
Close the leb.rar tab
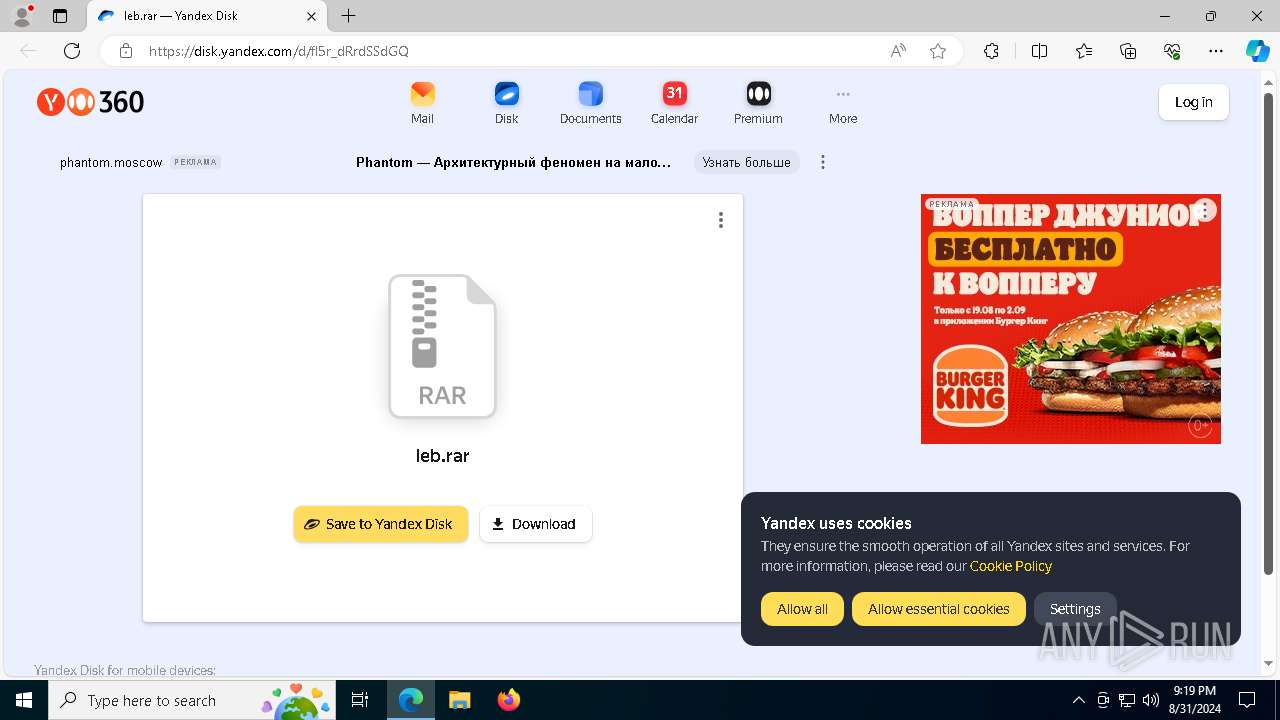pos(311,16)
